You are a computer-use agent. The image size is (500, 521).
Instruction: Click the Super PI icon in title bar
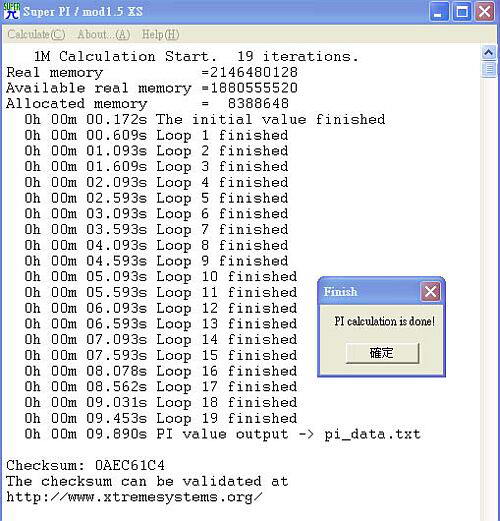coord(11,11)
